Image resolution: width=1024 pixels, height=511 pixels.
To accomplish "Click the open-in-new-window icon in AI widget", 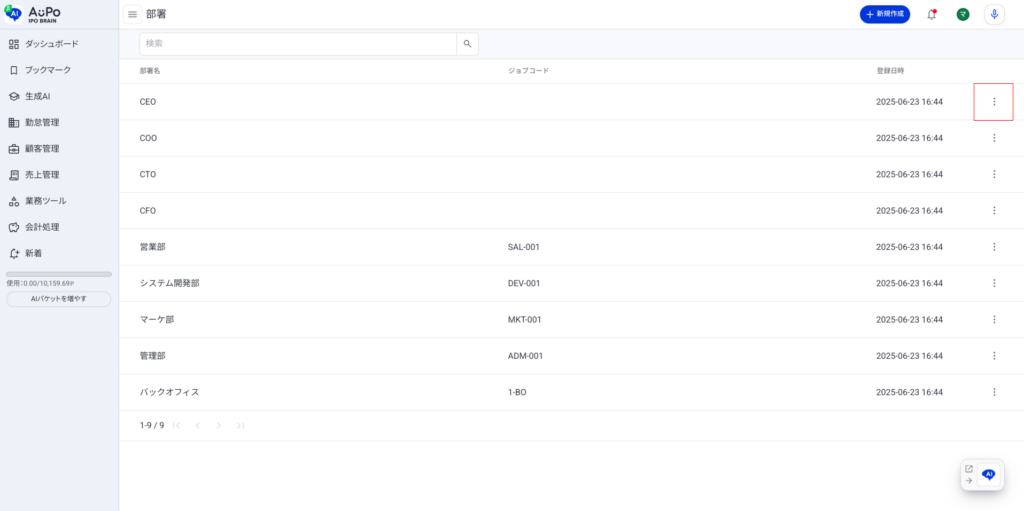I will click(x=968, y=468).
